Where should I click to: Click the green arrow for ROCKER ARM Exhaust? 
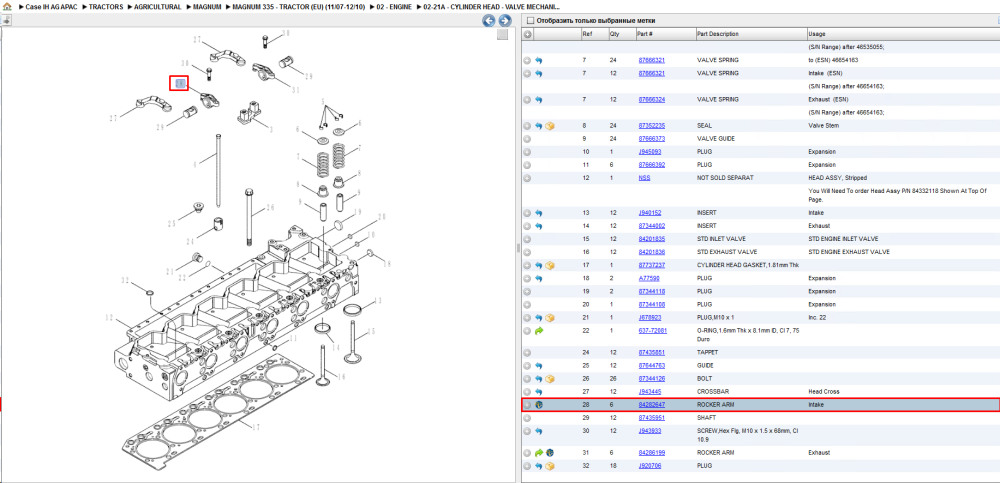(x=538, y=453)
